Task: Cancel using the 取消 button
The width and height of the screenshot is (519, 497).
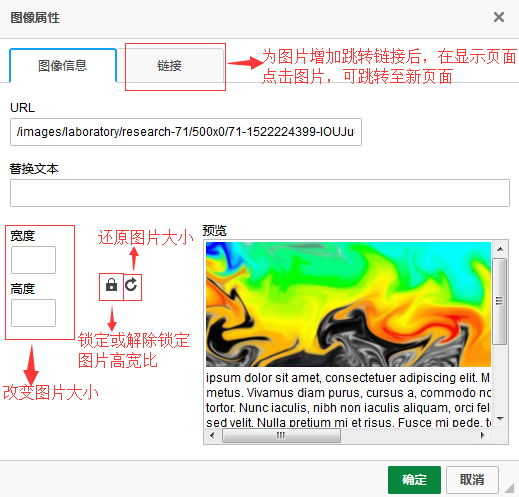Action: point(472,480)
